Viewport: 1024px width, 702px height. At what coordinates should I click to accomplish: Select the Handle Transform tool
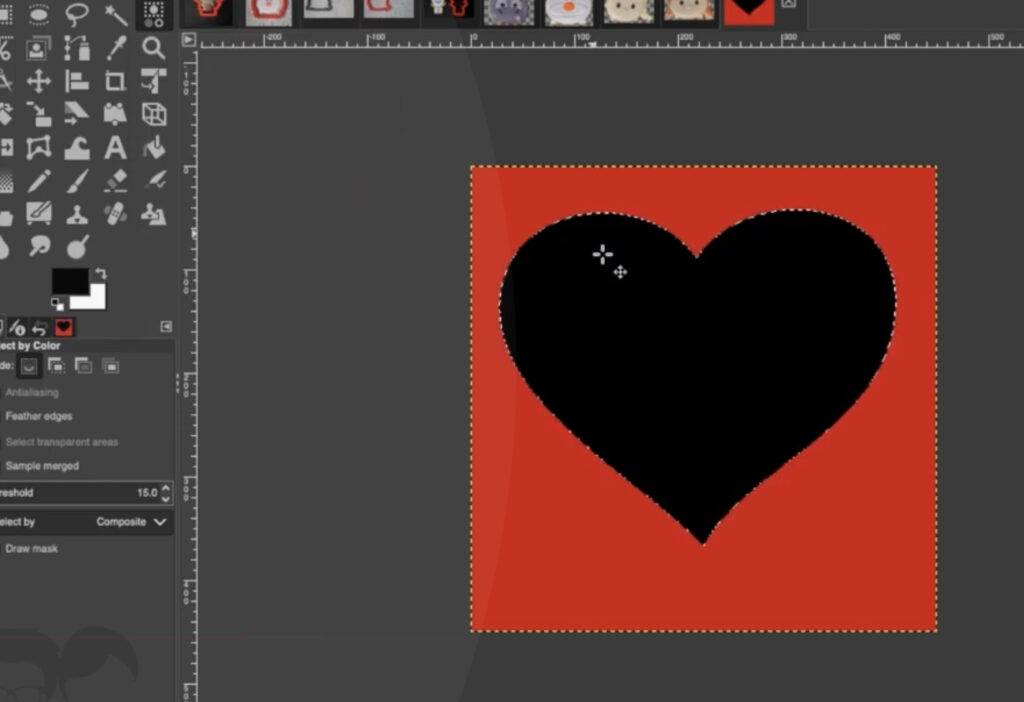tap(116, 114)
